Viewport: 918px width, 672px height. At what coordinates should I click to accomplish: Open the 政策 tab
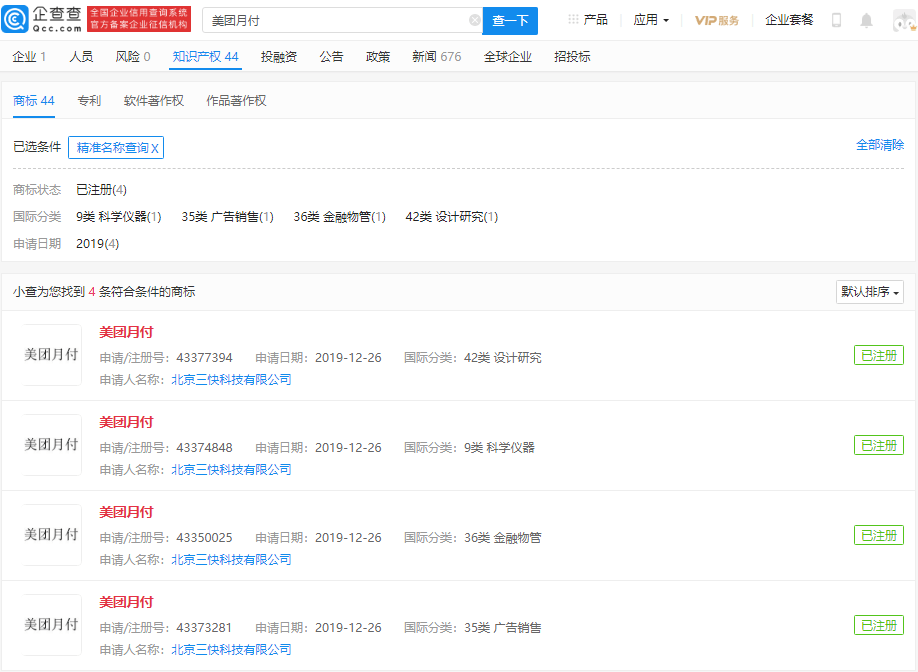[x=378, y=57]
